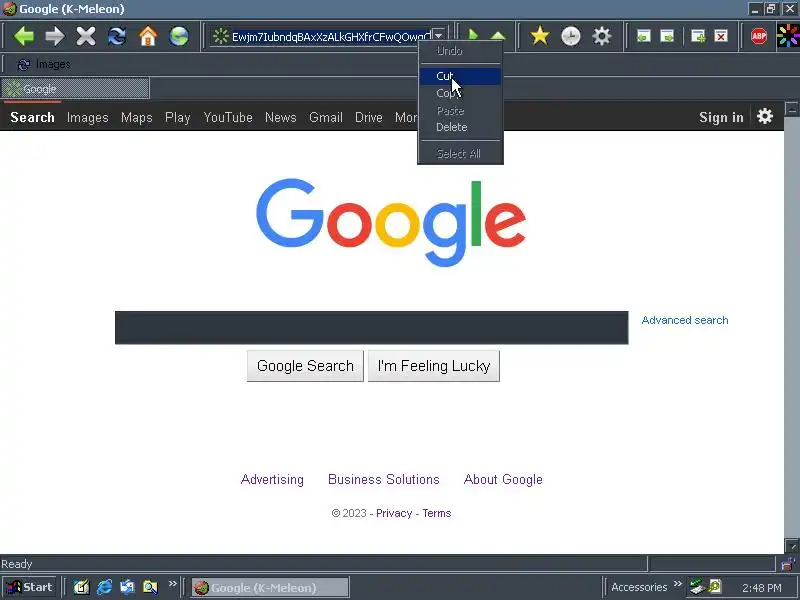
Task: Choose Cut from the context menu
Action: (460, 76)
